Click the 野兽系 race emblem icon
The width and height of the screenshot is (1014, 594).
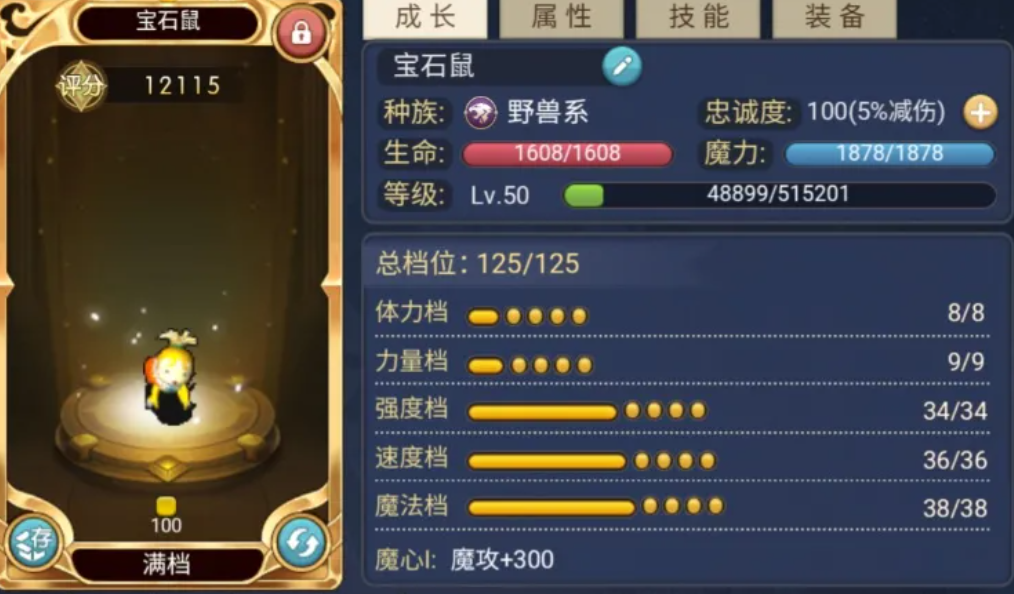(x=480, y=113)
